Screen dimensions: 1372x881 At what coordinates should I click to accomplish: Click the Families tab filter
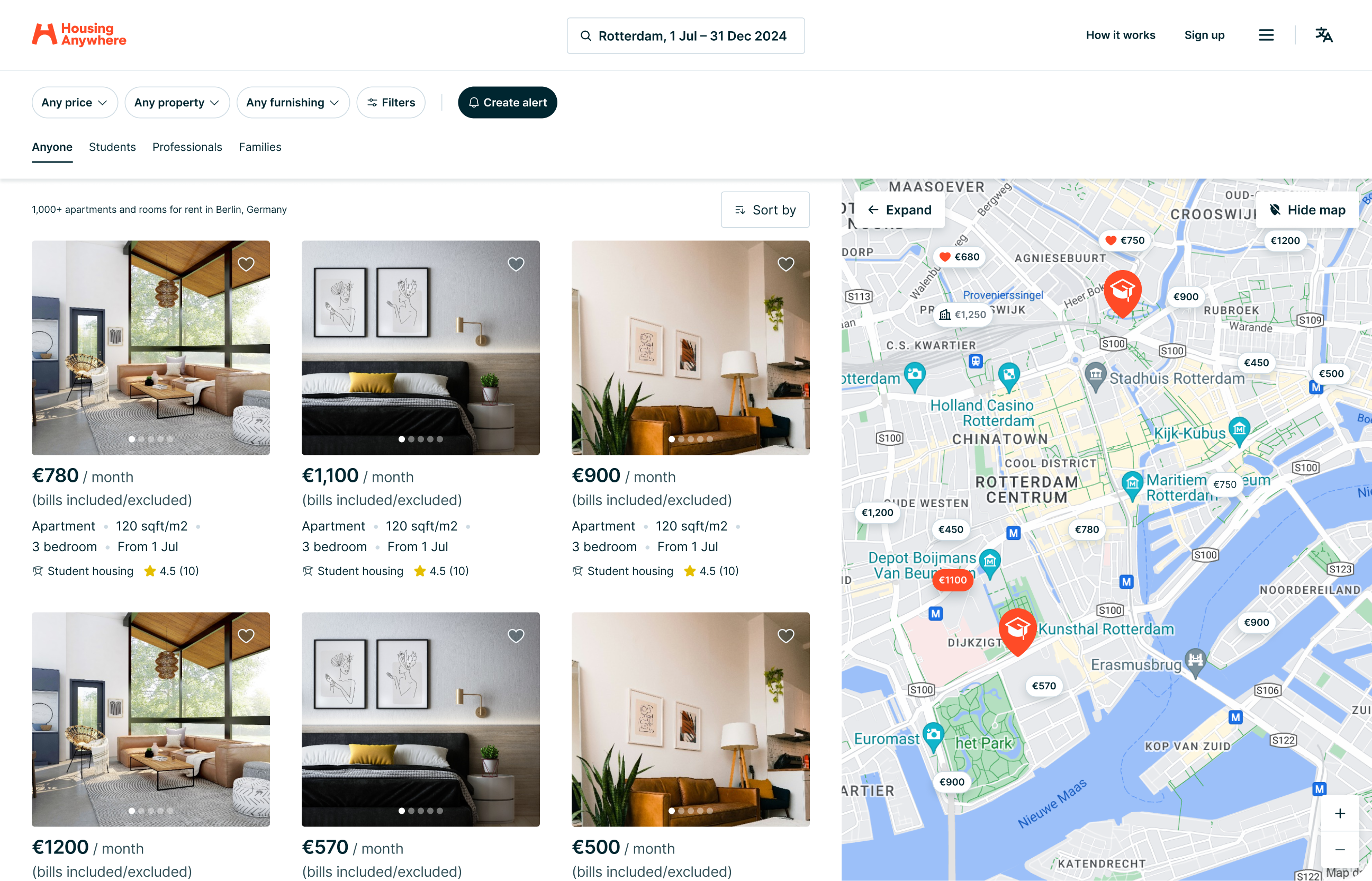tap(259, 147)
